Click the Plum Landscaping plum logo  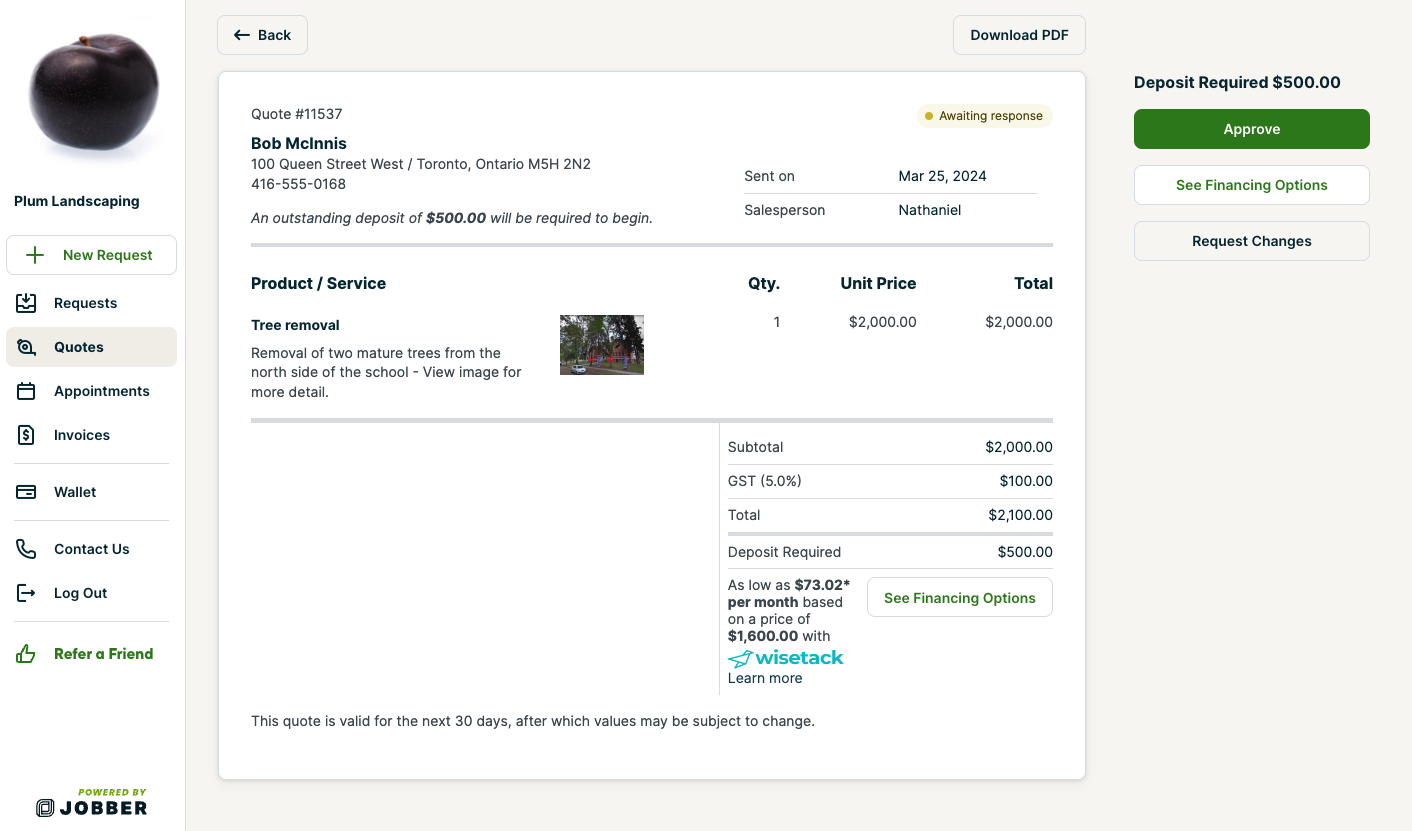[92, 92]
